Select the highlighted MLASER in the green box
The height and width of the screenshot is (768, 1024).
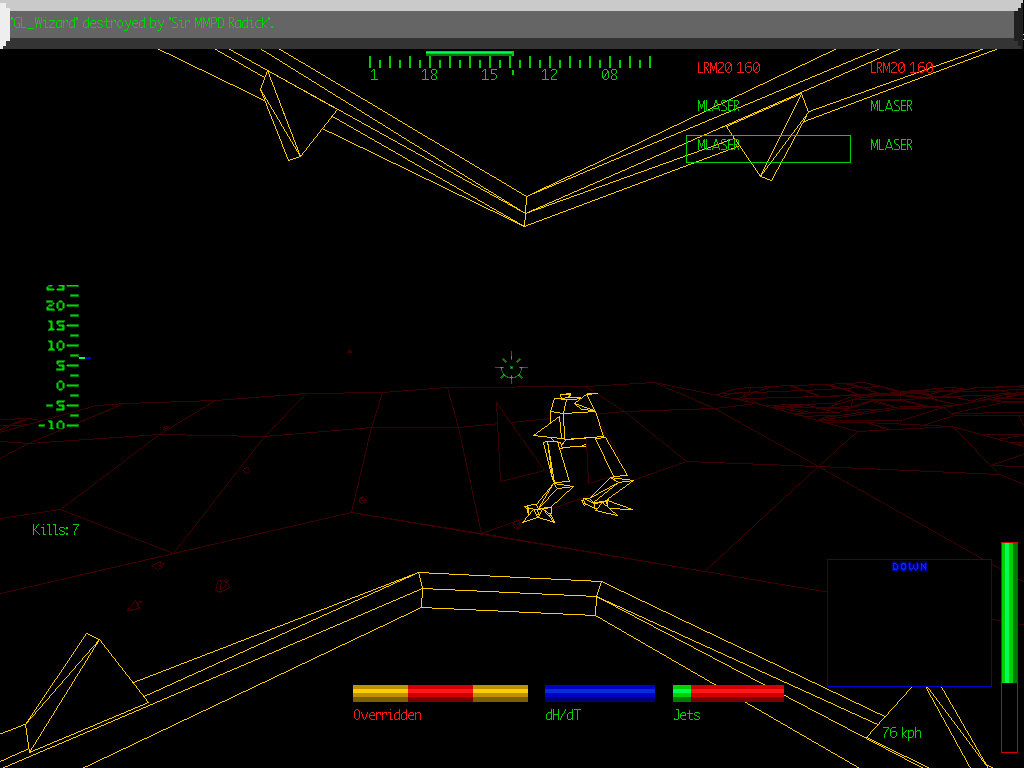pyautogui.click(x=718, y=146)
